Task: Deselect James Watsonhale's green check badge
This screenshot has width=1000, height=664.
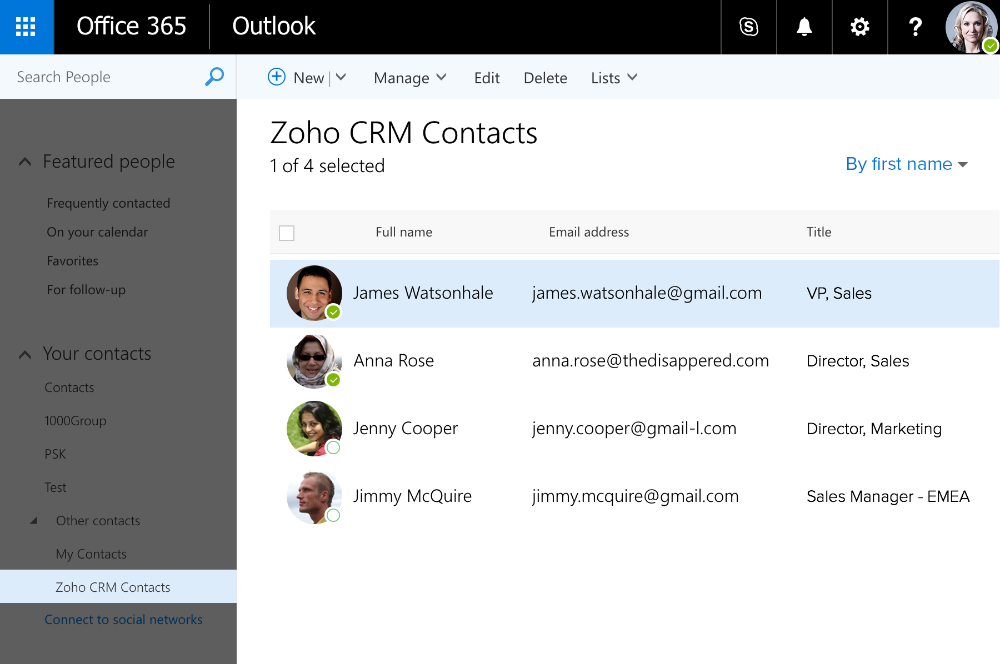Action: pos(333,312)
